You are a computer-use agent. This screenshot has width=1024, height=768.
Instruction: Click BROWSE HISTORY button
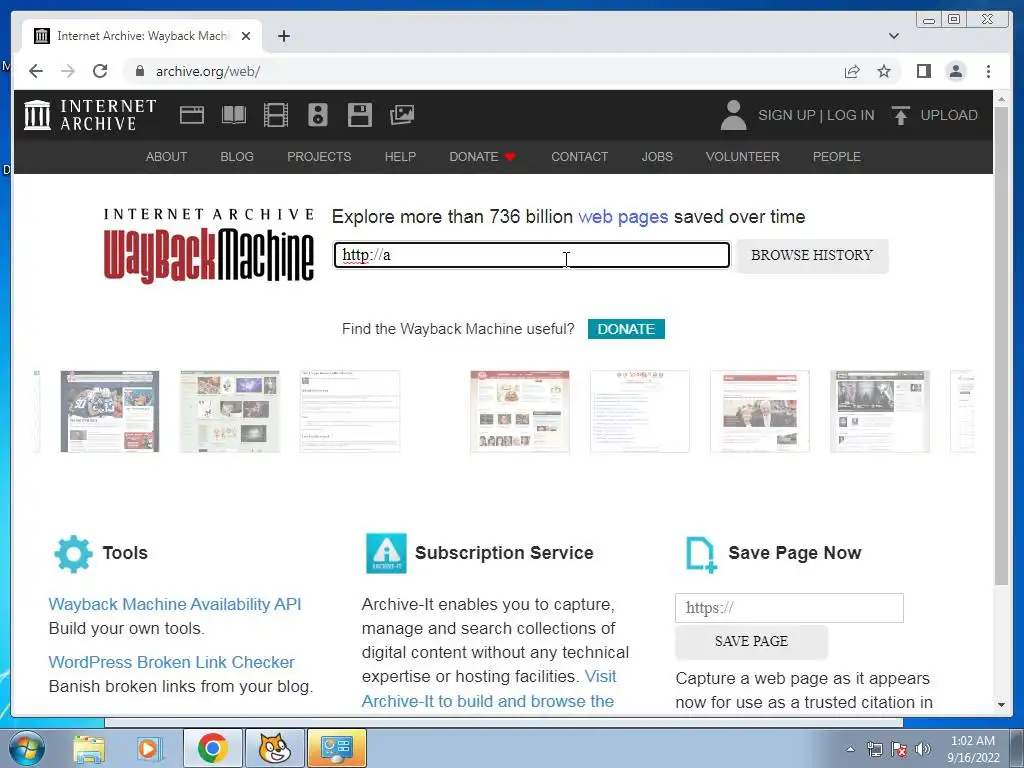click(x=812, y=255)
